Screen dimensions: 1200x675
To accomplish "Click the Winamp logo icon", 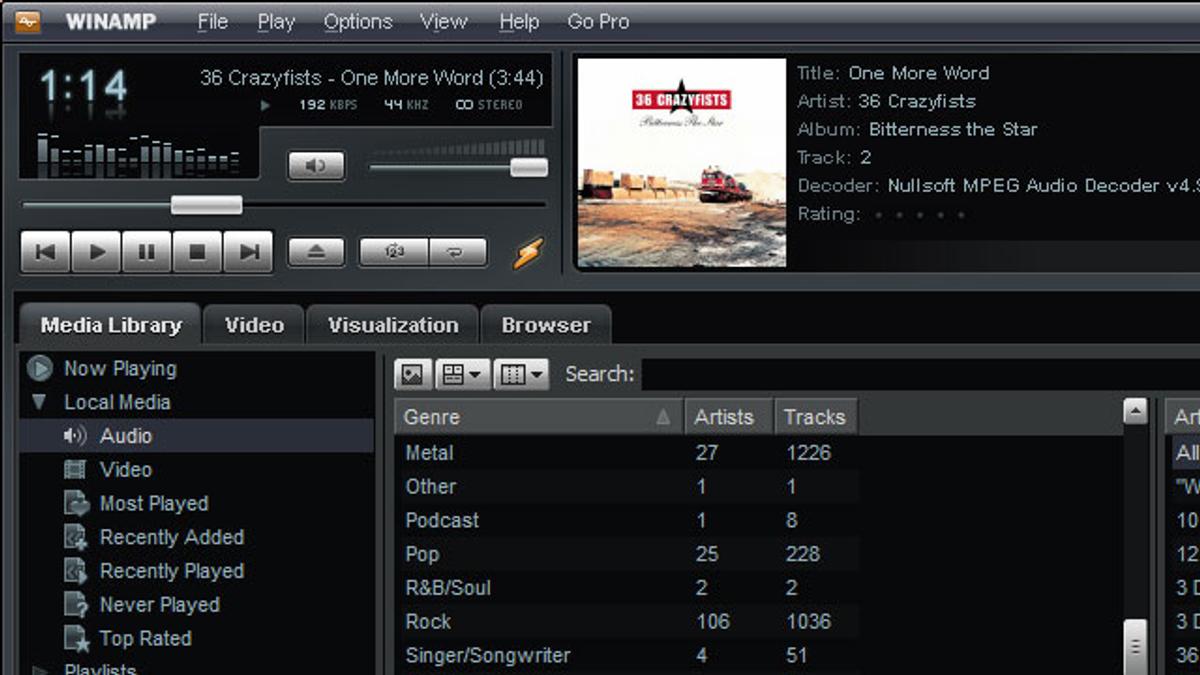I will 28,21.
